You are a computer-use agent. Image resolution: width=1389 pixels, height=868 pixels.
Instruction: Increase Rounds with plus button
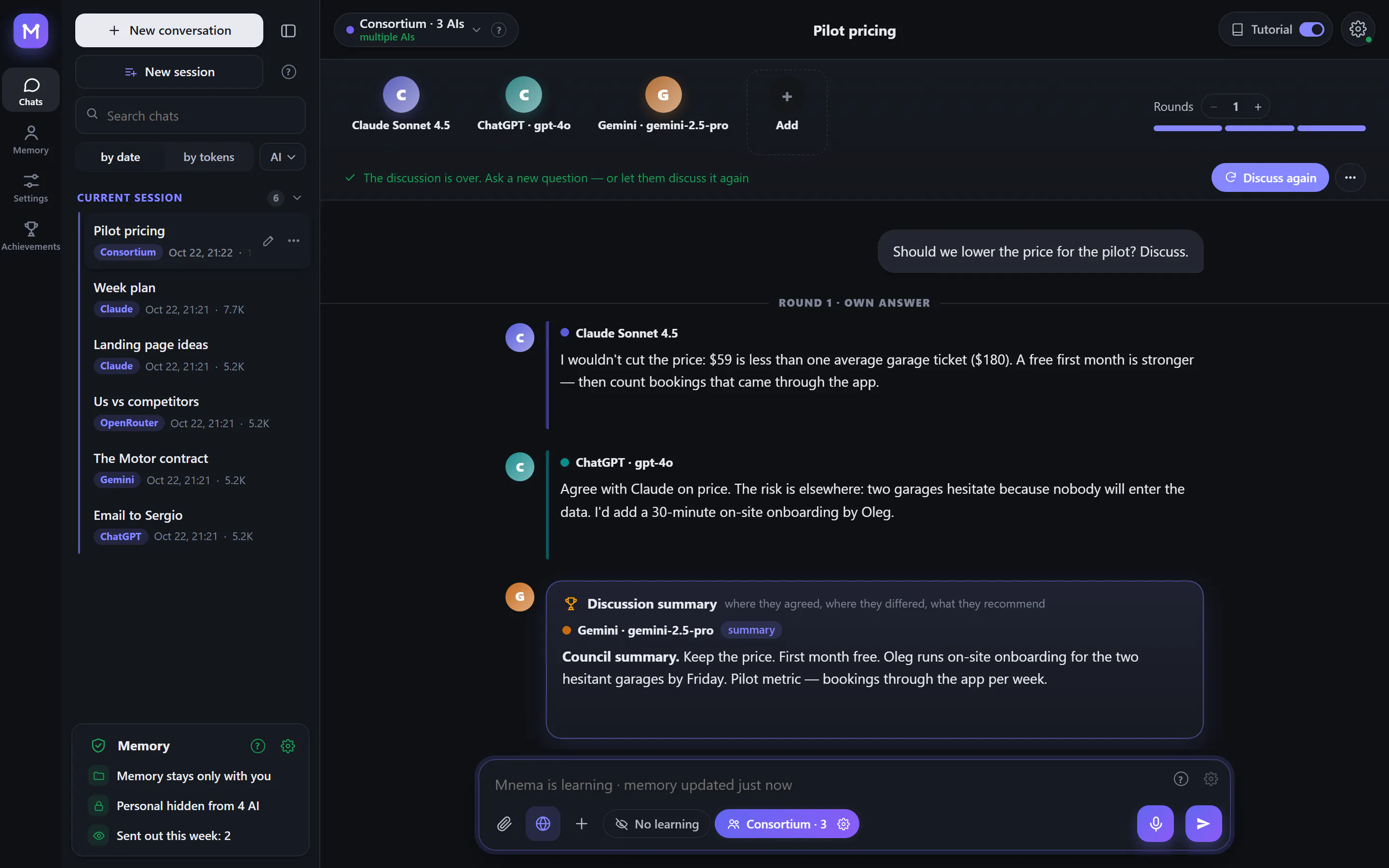(1257, 107)
